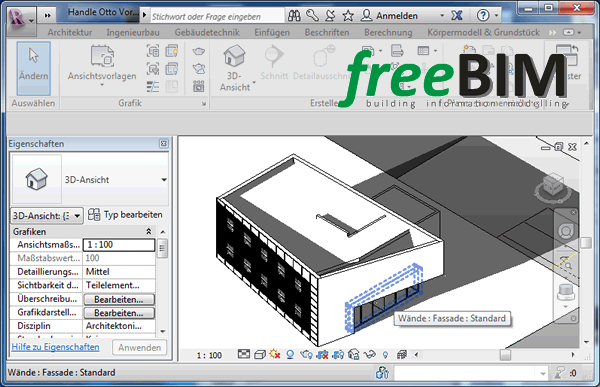Click the ViewCube in the viewport
600x387 pixels.
[x=553, y=187]
